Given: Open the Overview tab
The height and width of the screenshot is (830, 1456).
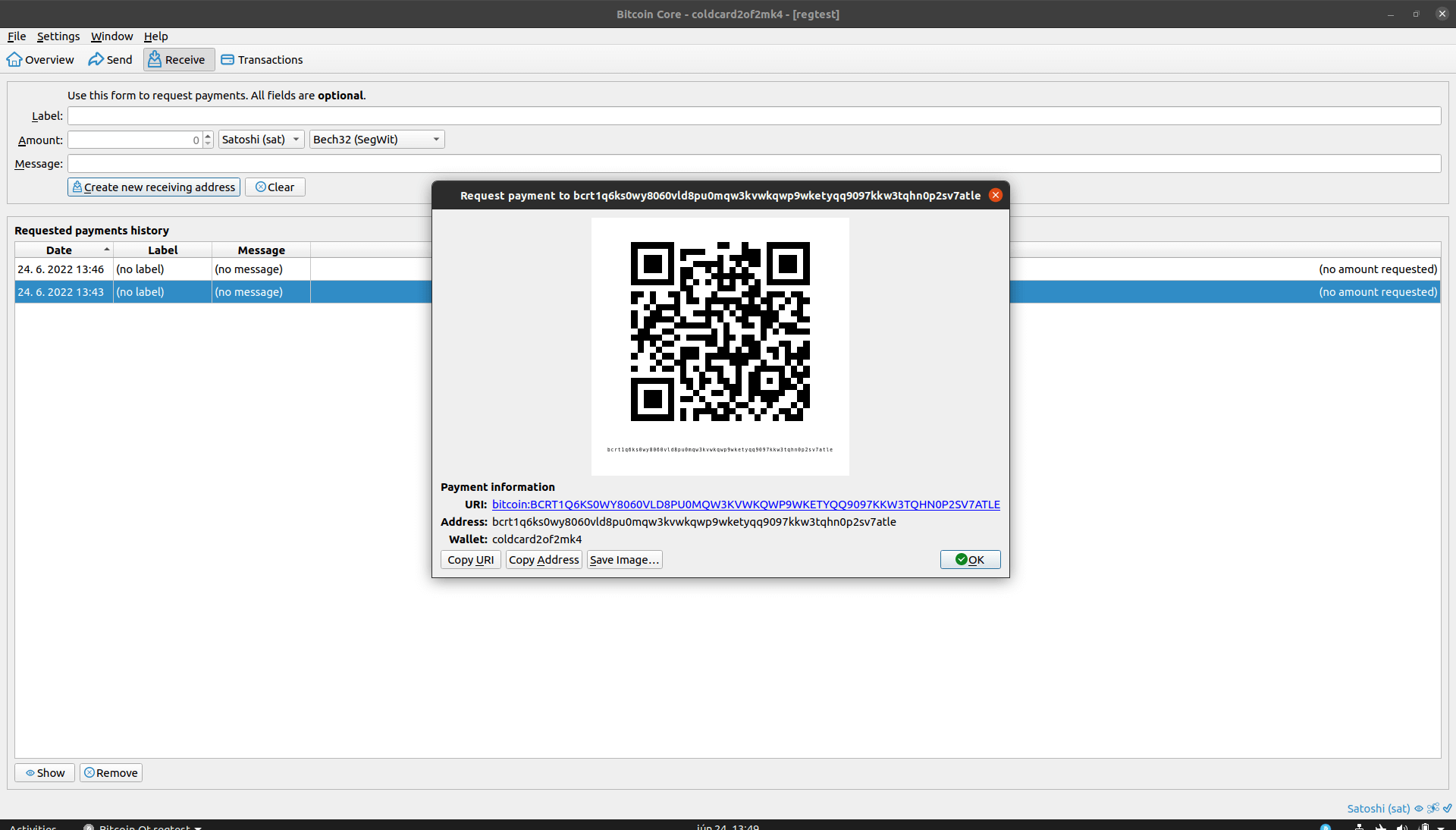Looking at the screenshot, I should pyautogui.click(x=40, y=60).
